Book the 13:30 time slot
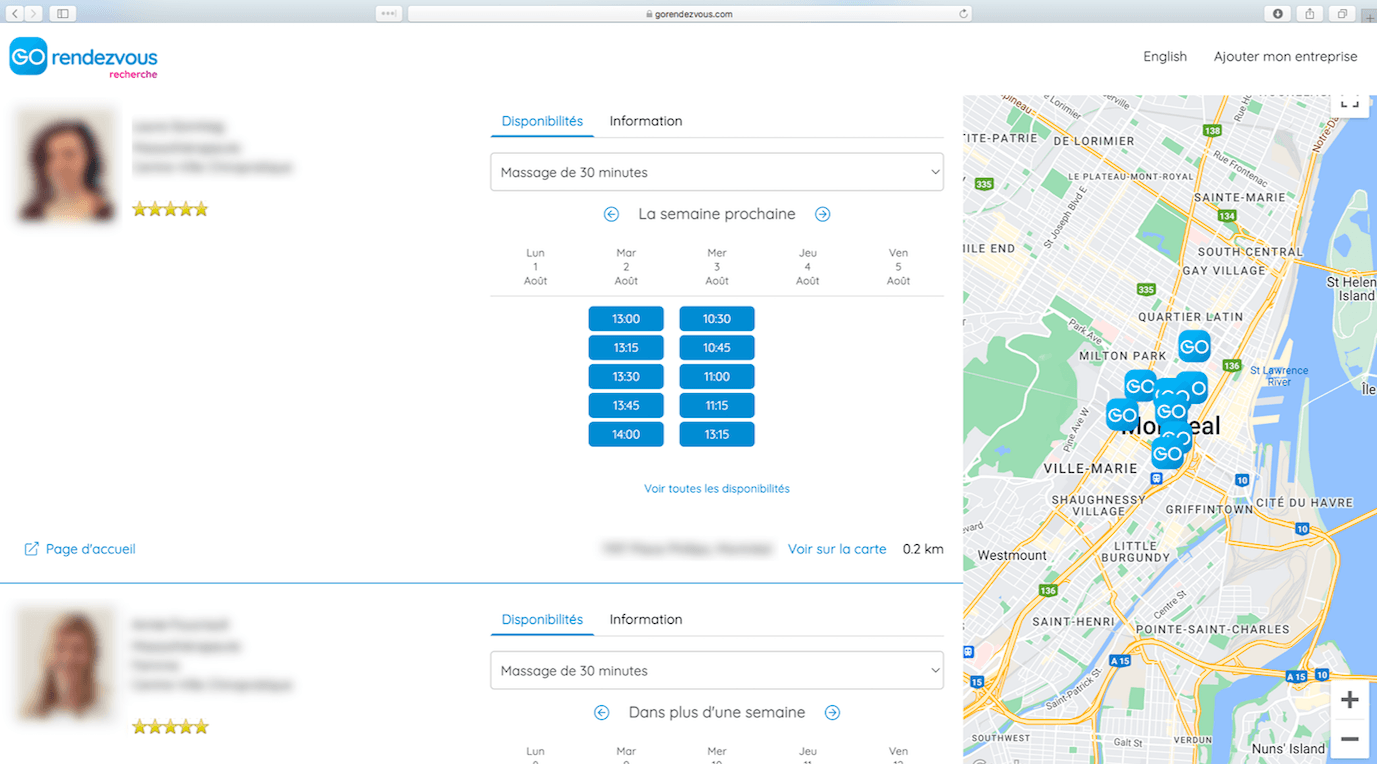 coord(626,377)
